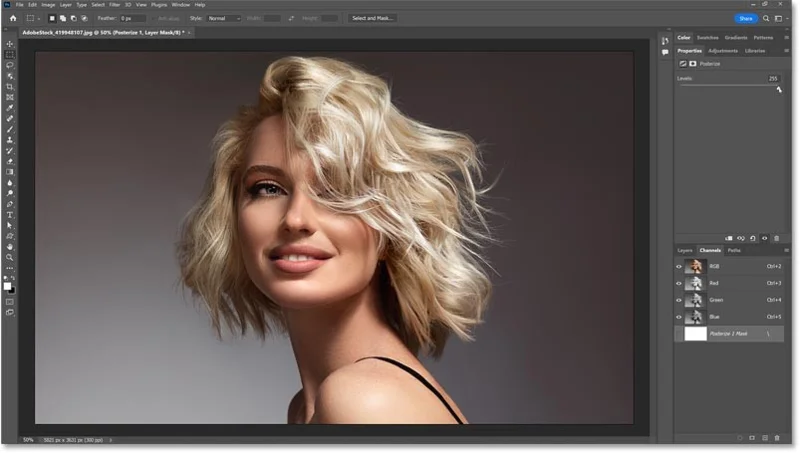Viewport: 800px width, 453px height.
Task: Open the Search magnifier icon near Share
Action: [x=766, y=18]
